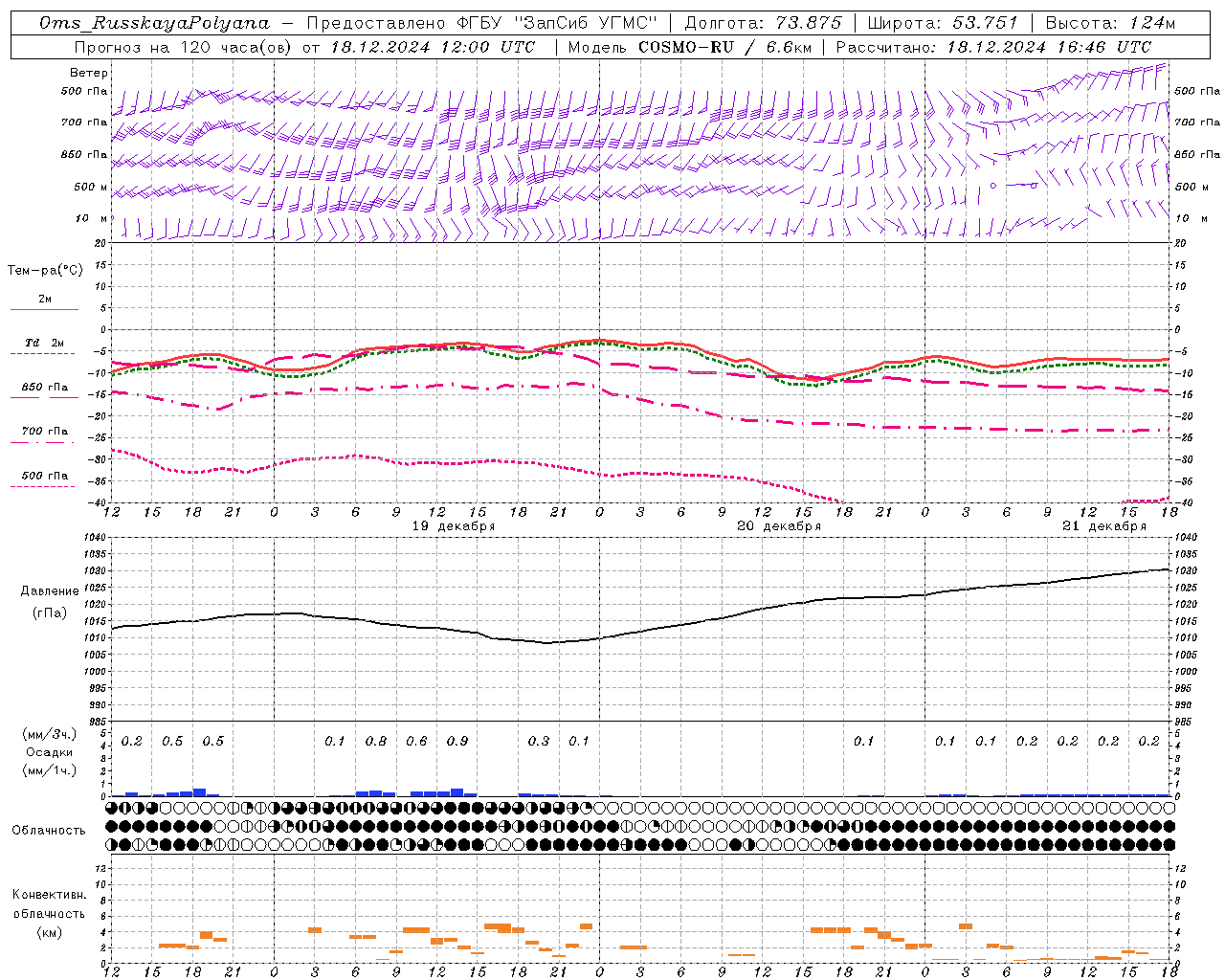
Task: Click the '21 декабря' date label
Action: coord(1104,526)
